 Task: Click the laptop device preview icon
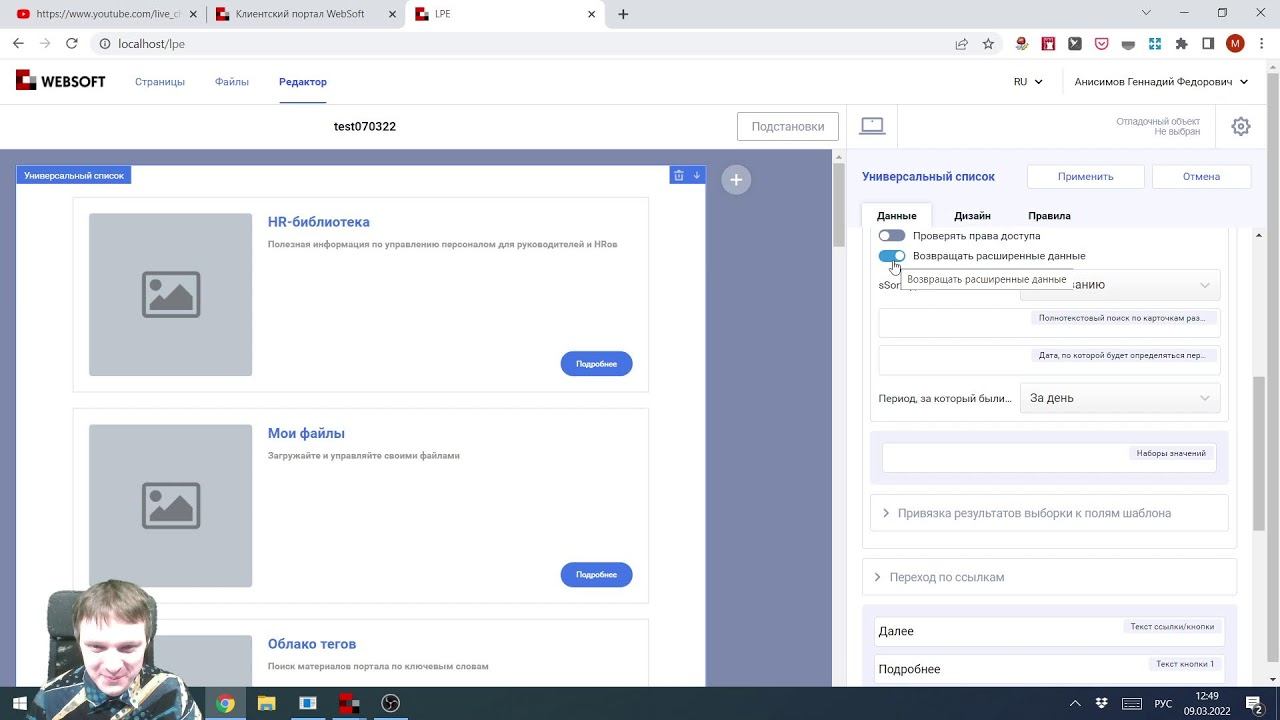[x=872, y=126]
